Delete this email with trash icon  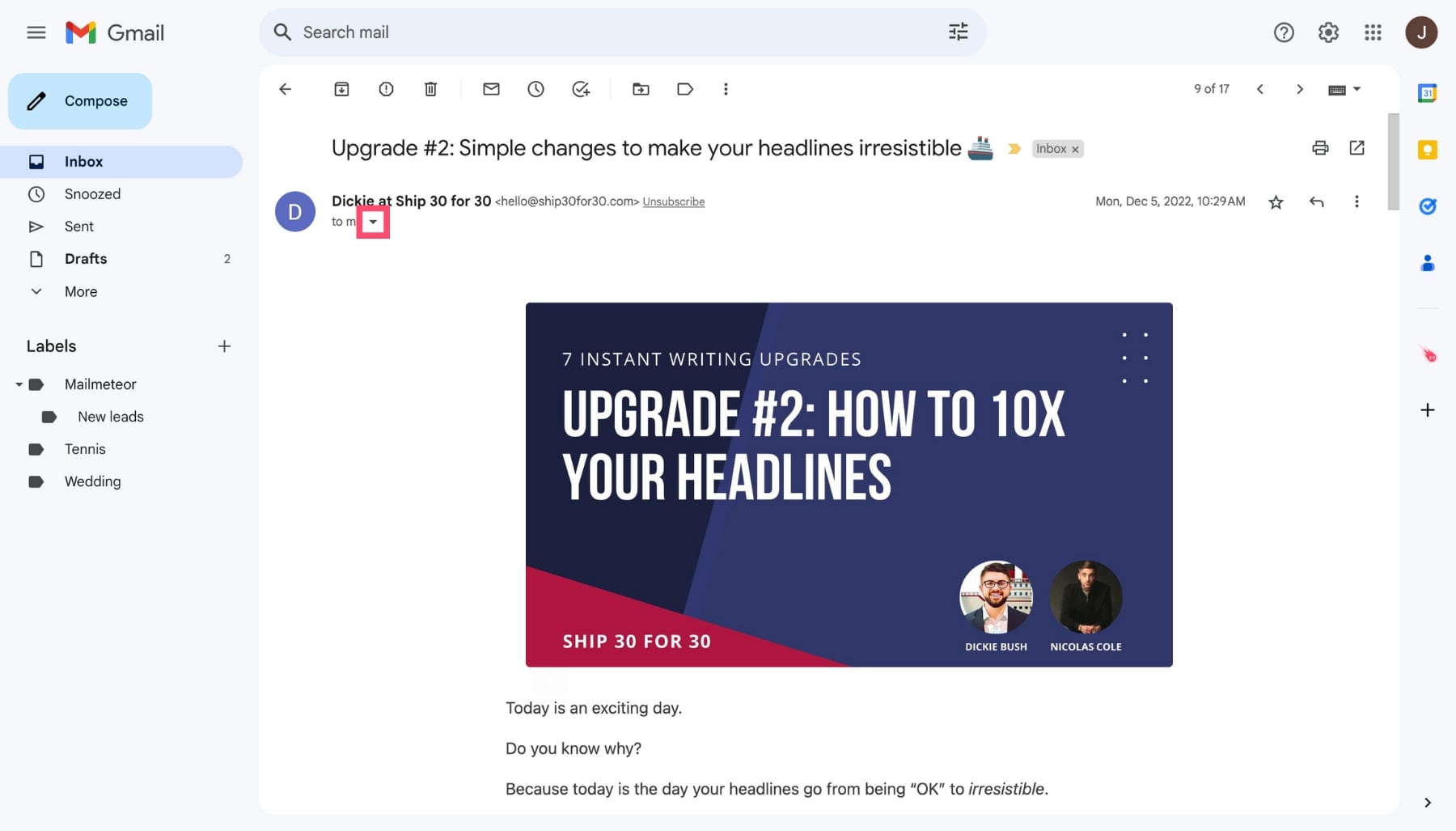(430, 89)
